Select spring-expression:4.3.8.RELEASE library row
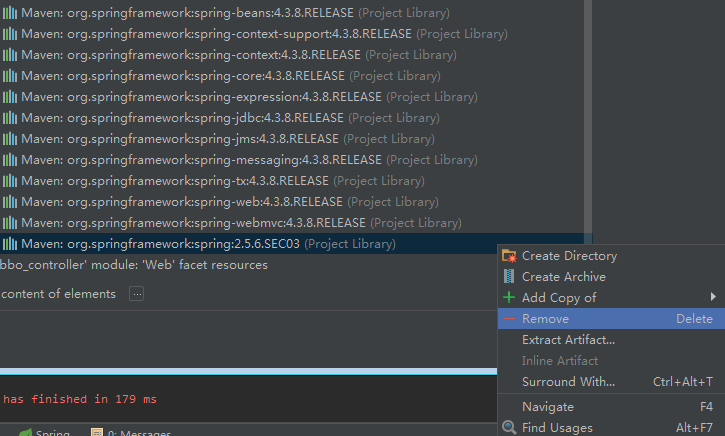Image resolution: width=725 pixels, height=436 pixels. [292, 97]
